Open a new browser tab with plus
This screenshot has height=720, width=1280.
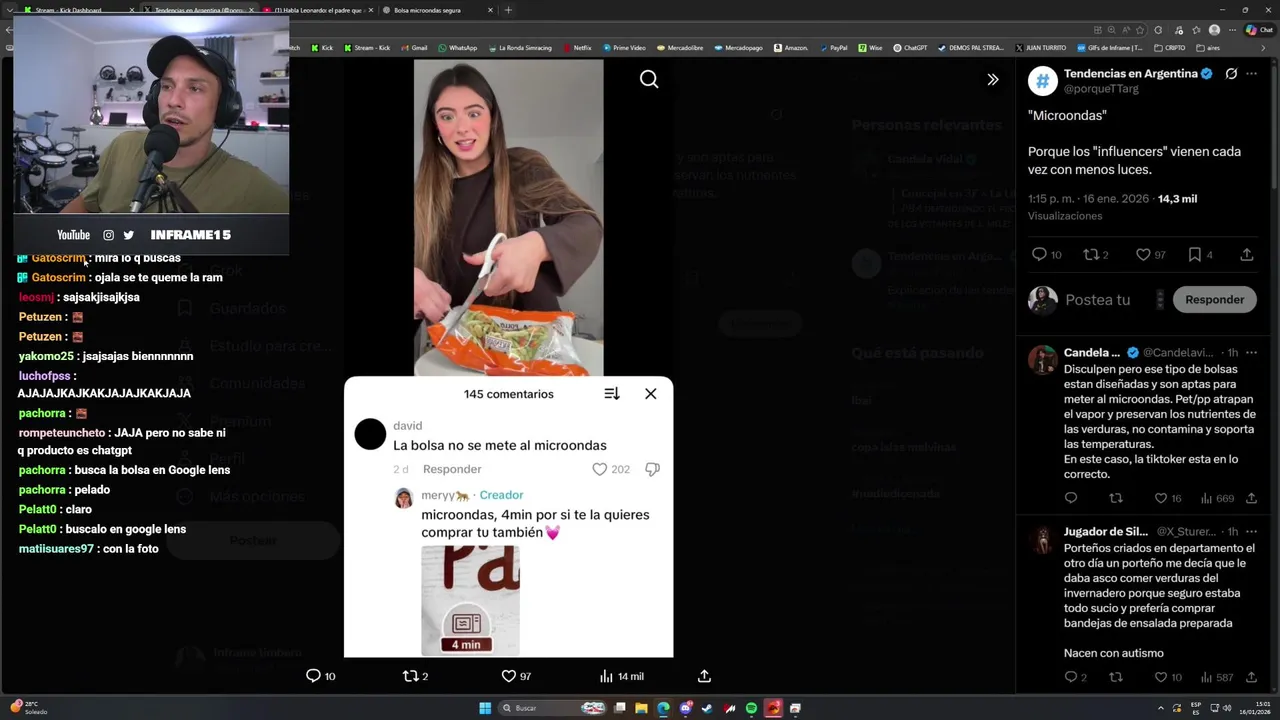(x=508, y=10)
